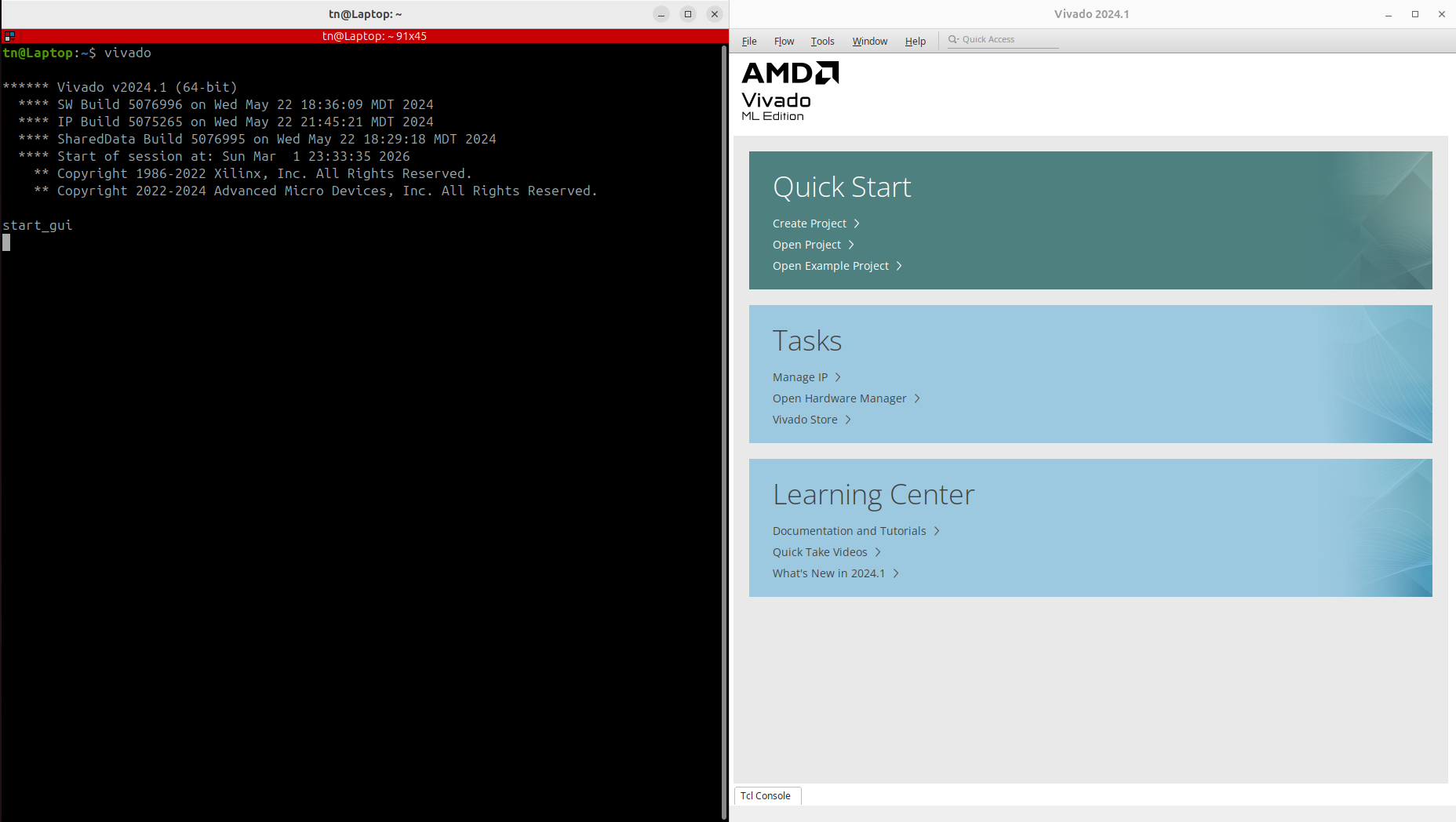View What's New in 2024.1
Screen dimensions: 1456x822
pos(828,573)
